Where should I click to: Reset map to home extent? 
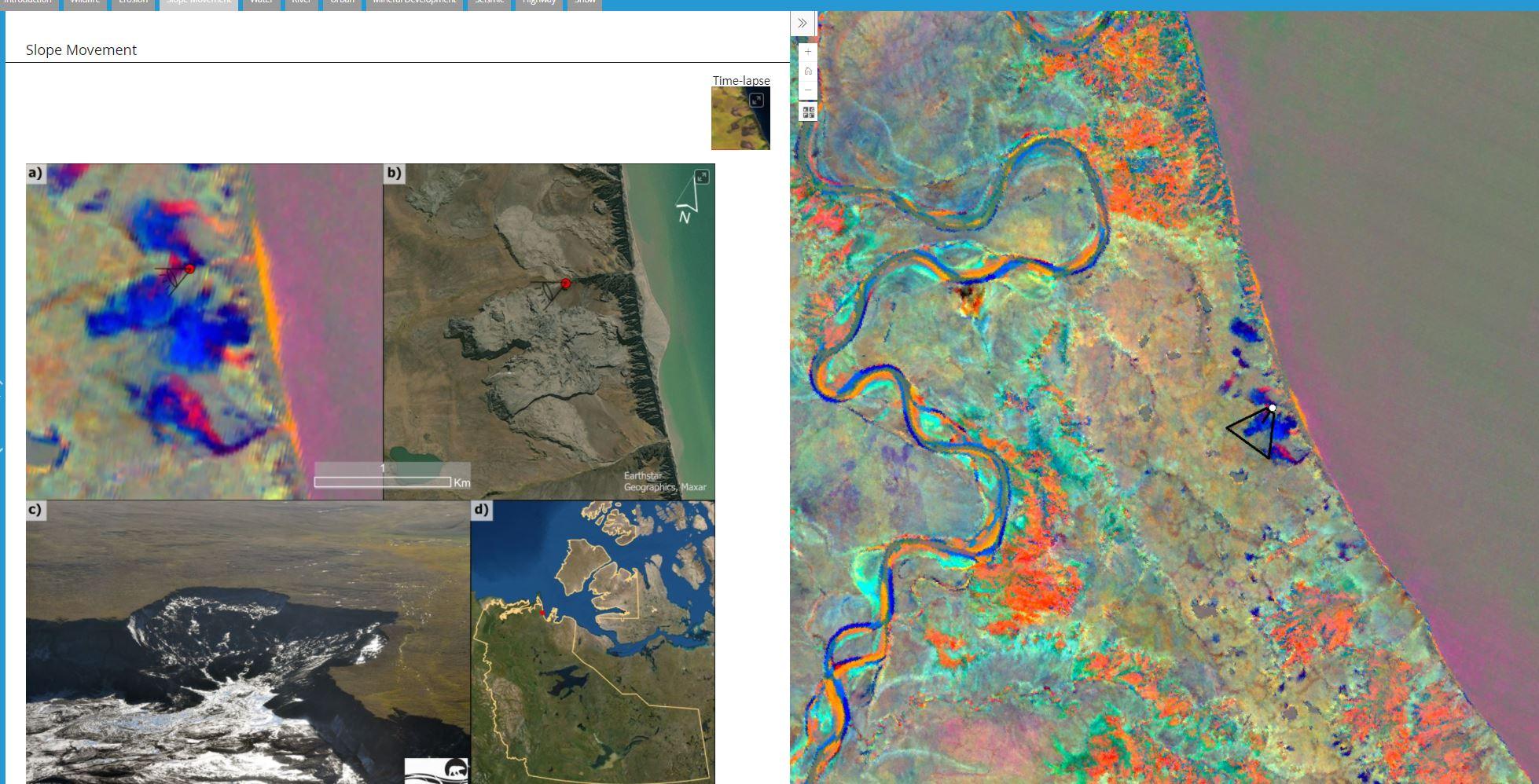(x=808, y=71)
